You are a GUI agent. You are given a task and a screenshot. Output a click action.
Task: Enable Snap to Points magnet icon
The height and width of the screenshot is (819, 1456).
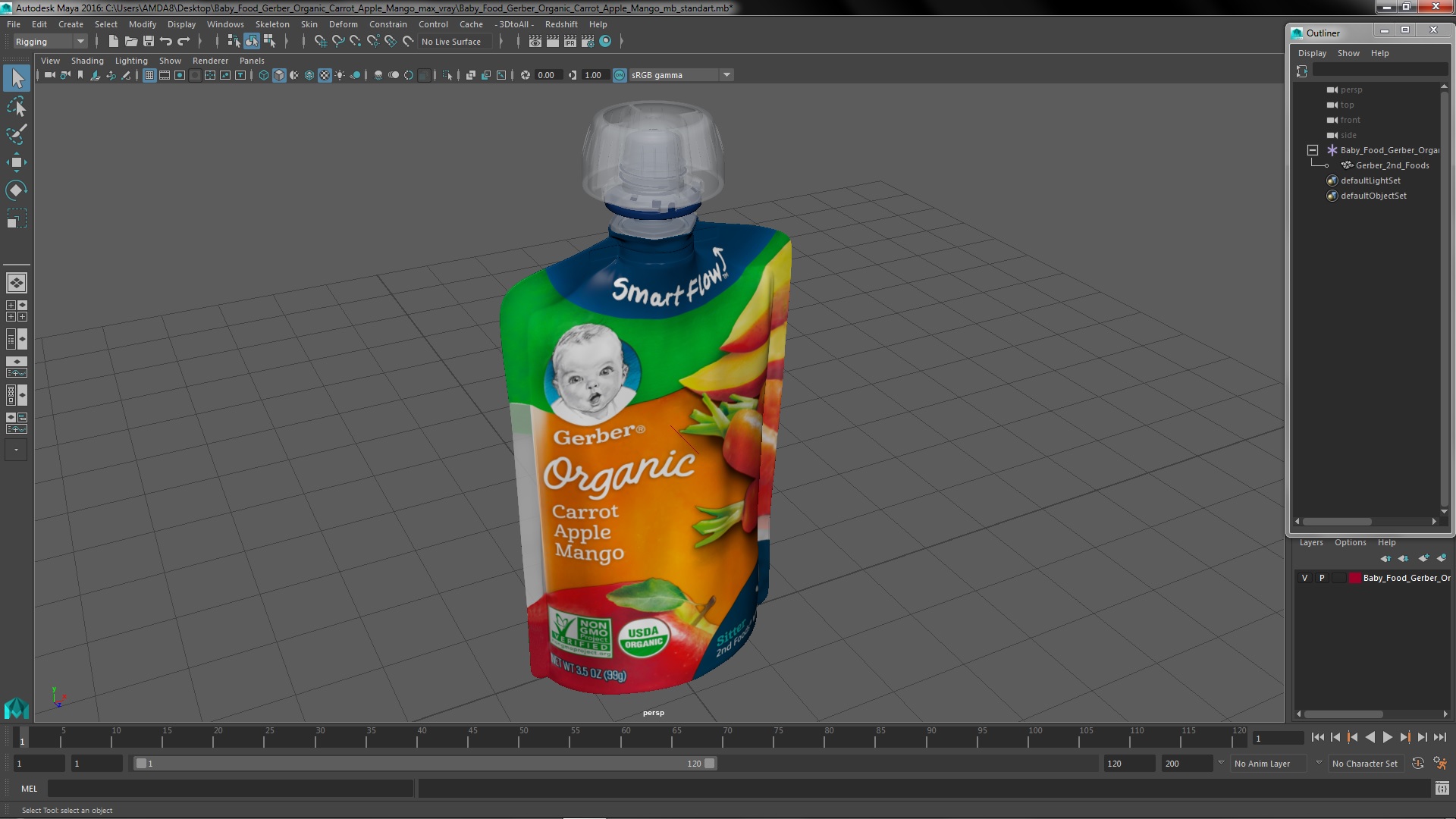pyautogui.click(x=355, y=42)
